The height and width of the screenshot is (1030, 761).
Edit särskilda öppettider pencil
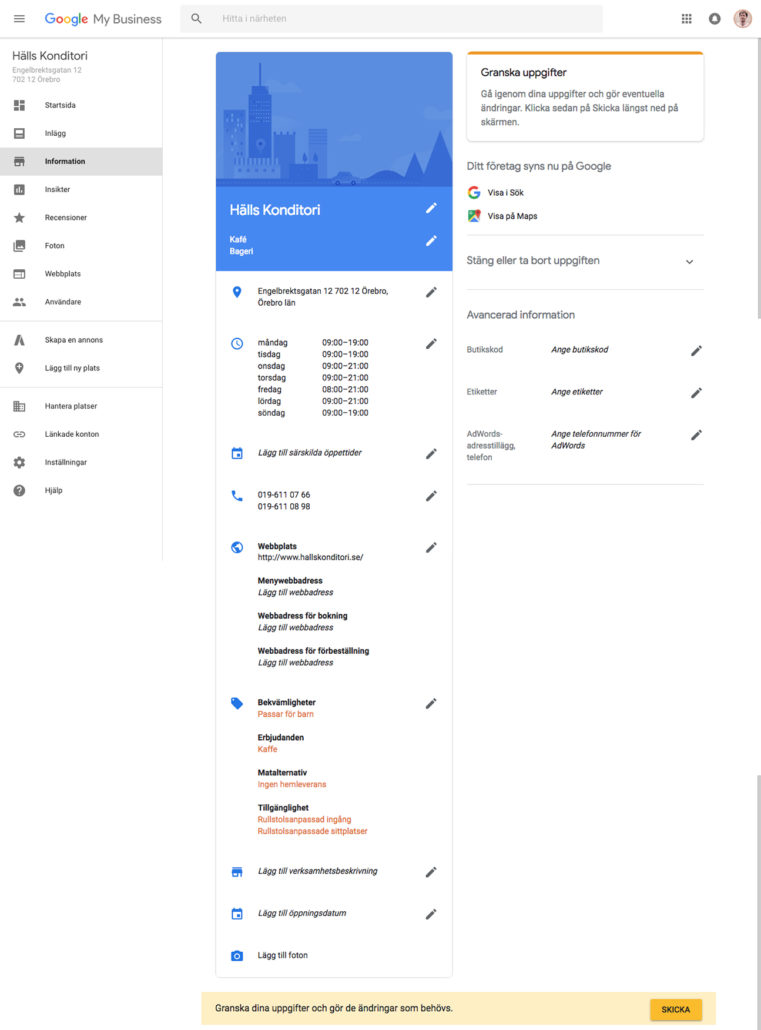coord(431,453)
